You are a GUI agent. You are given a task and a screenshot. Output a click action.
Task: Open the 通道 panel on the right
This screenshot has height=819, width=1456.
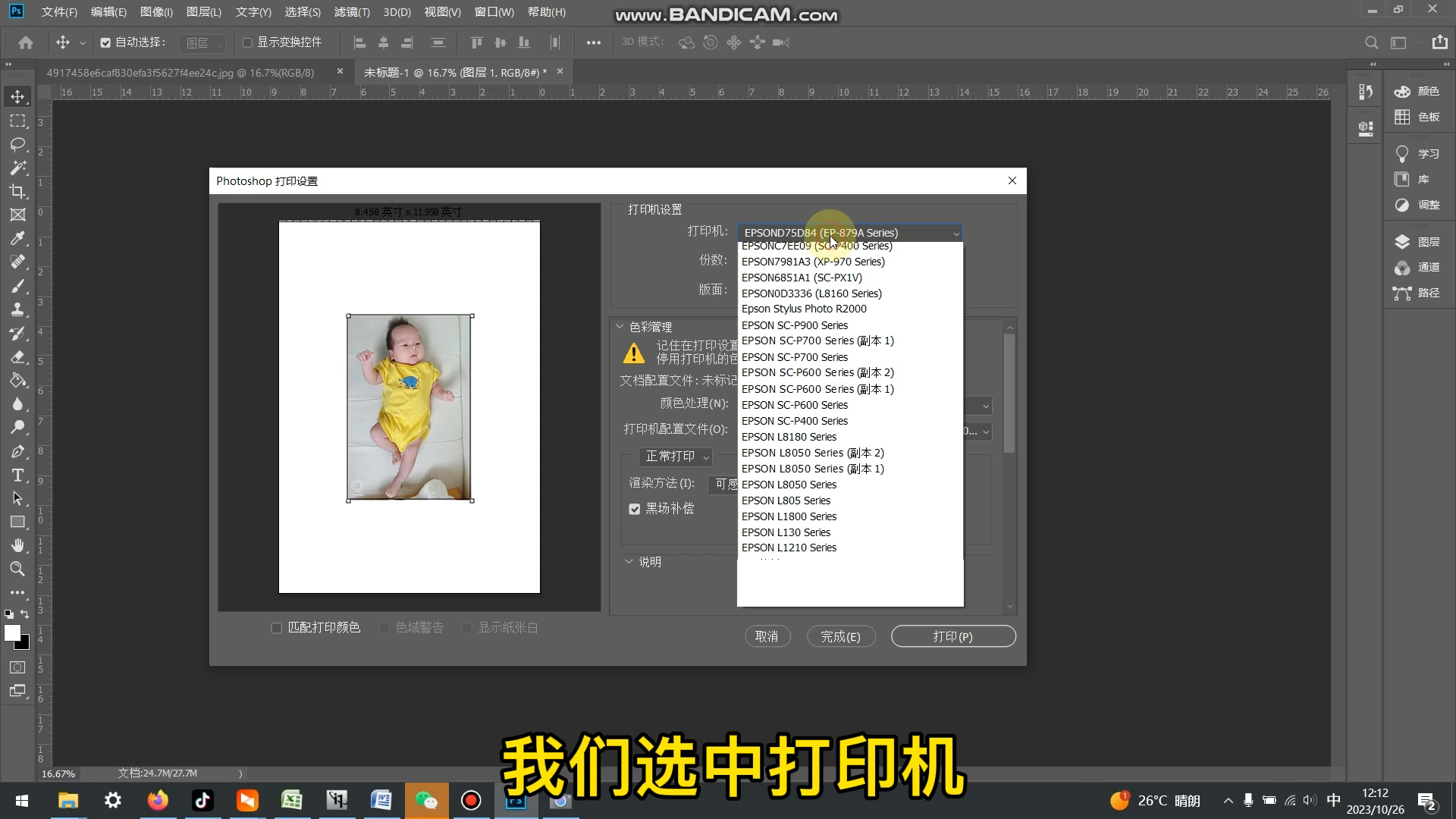point(1427,267)
